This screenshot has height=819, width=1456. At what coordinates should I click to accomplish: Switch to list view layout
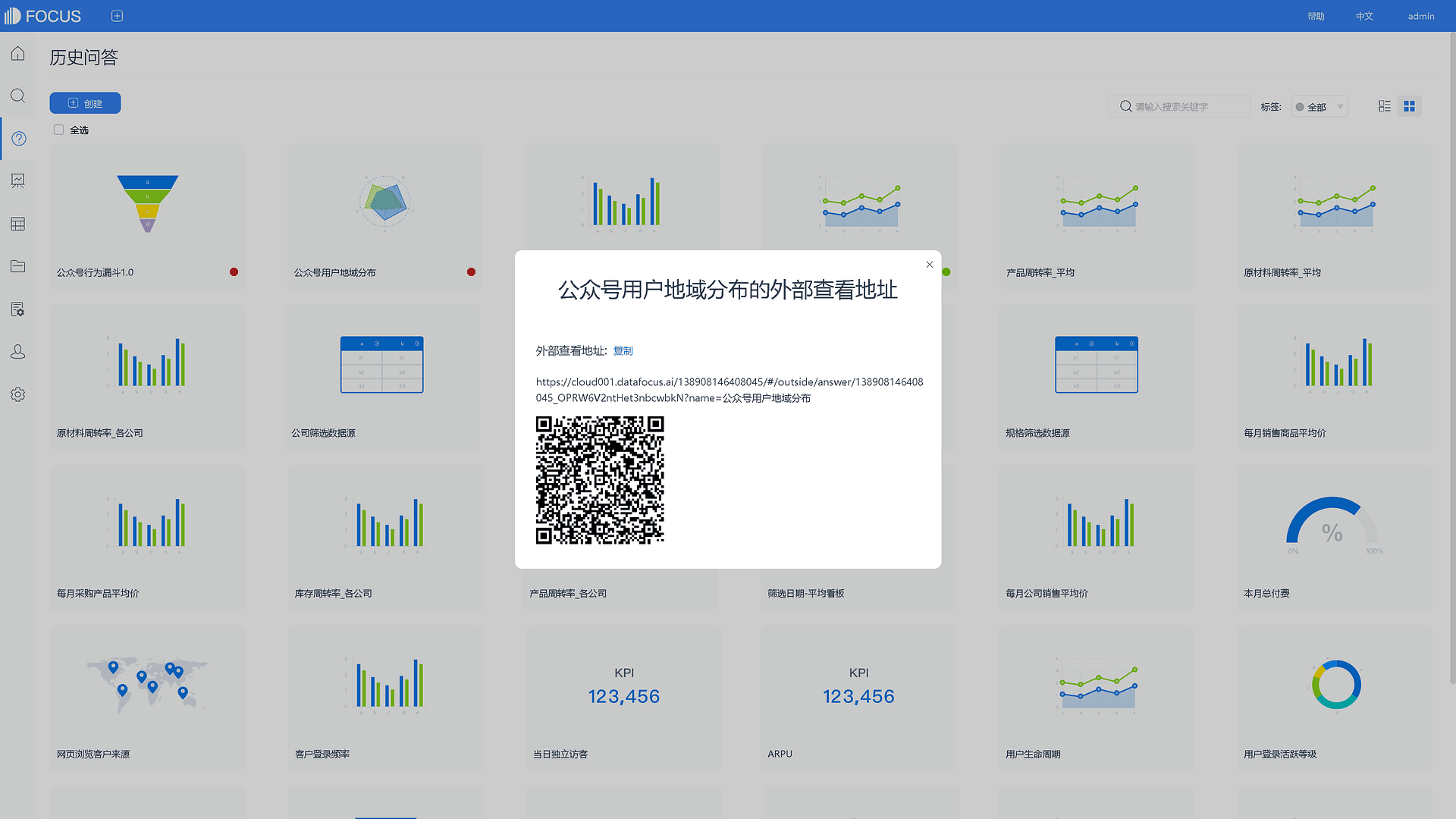click(x=1384, y=106)
